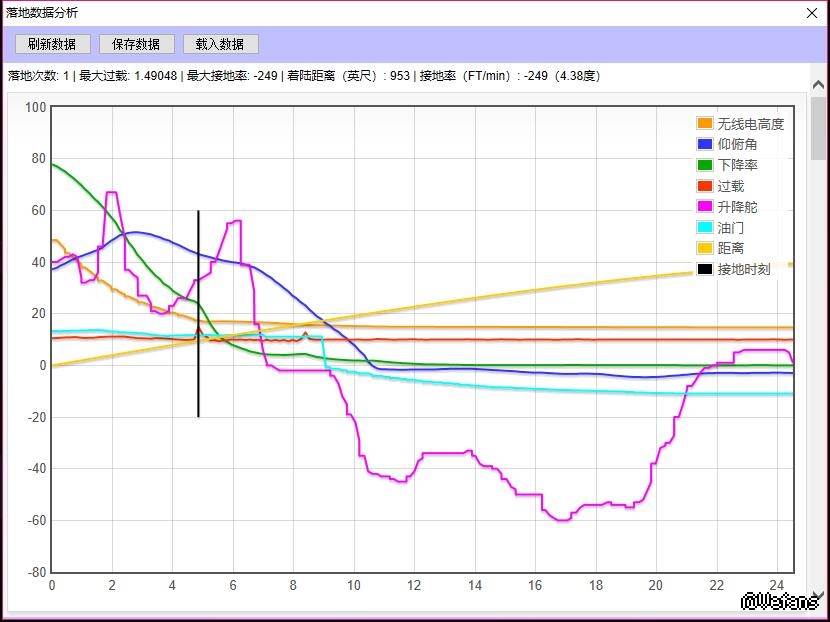This screenshot has width=830, height=622.
Task: Click the orange 无线电高度 legend swatch
Action: click(x=705, y=124)
